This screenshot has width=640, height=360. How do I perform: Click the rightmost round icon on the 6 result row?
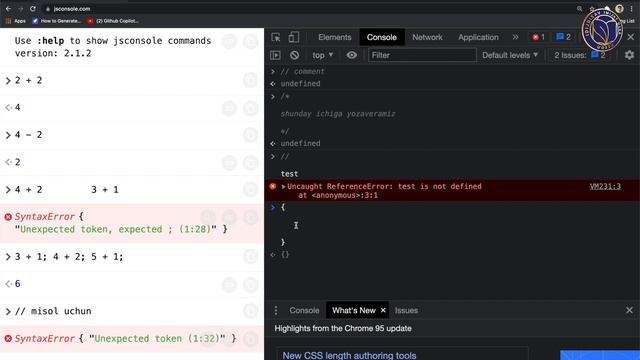click(251, 284)
